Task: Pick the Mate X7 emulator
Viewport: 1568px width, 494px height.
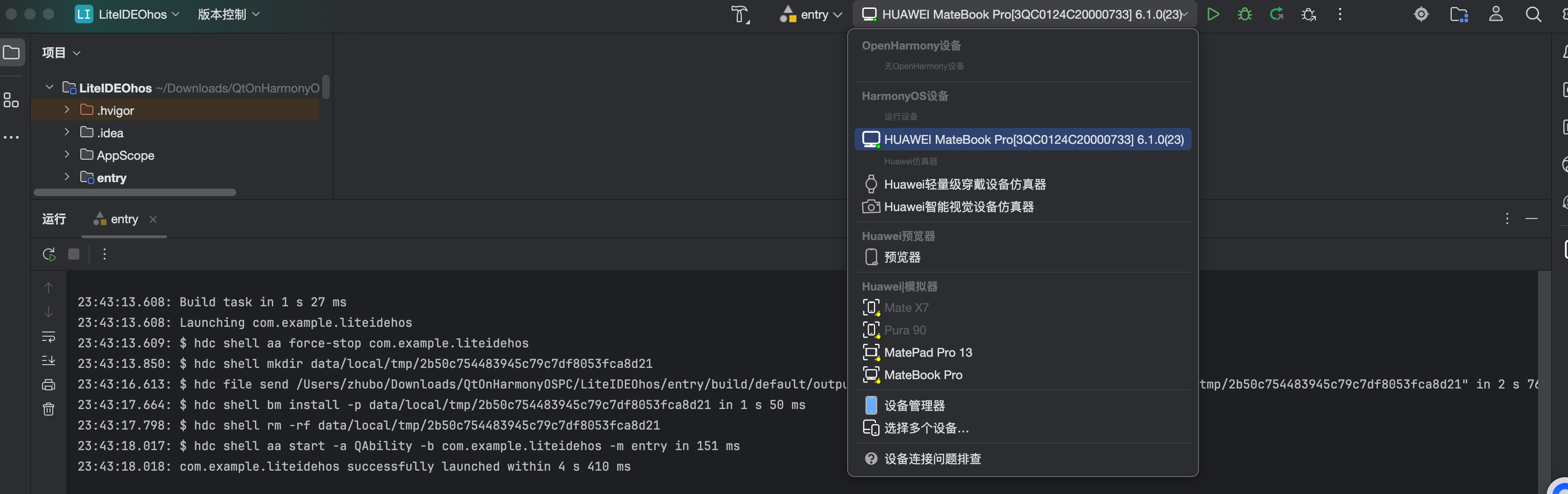Action: pos(1023,308)
